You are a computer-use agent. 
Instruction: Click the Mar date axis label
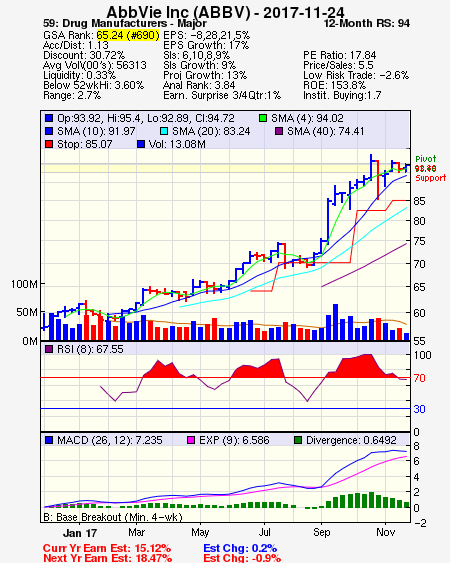[136, 532]
